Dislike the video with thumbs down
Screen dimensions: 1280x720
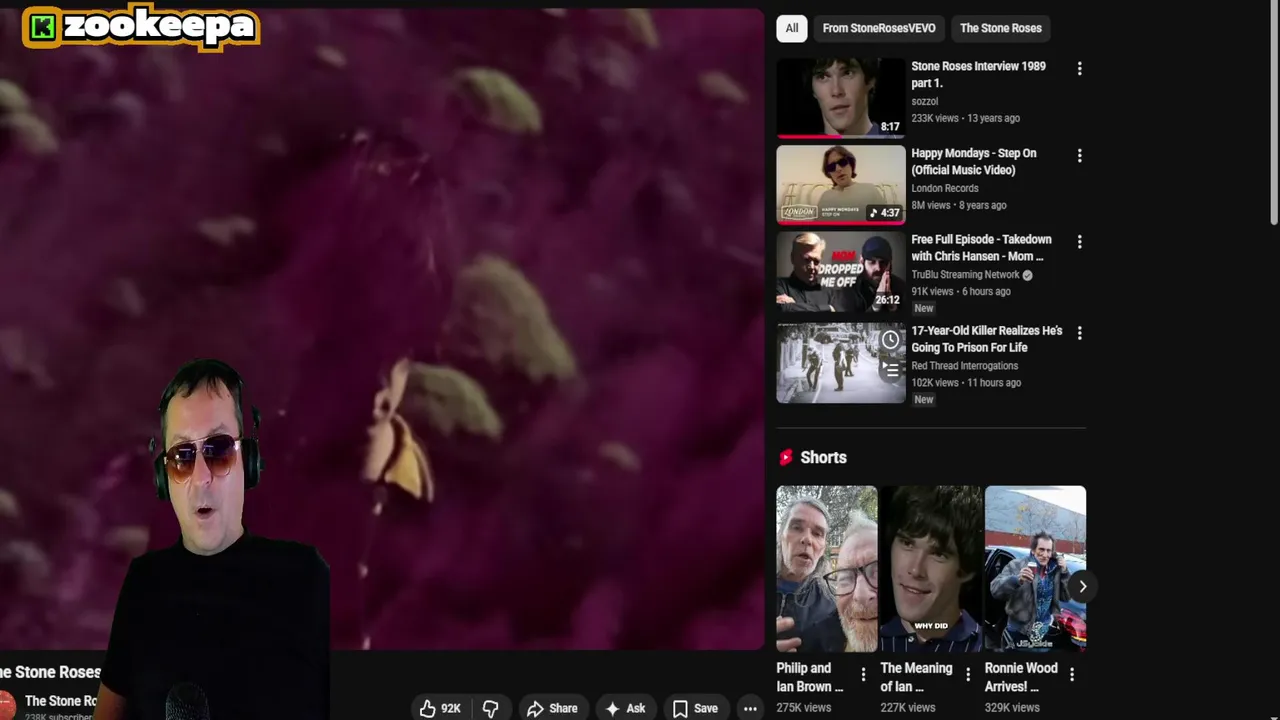tap(491, 708)
